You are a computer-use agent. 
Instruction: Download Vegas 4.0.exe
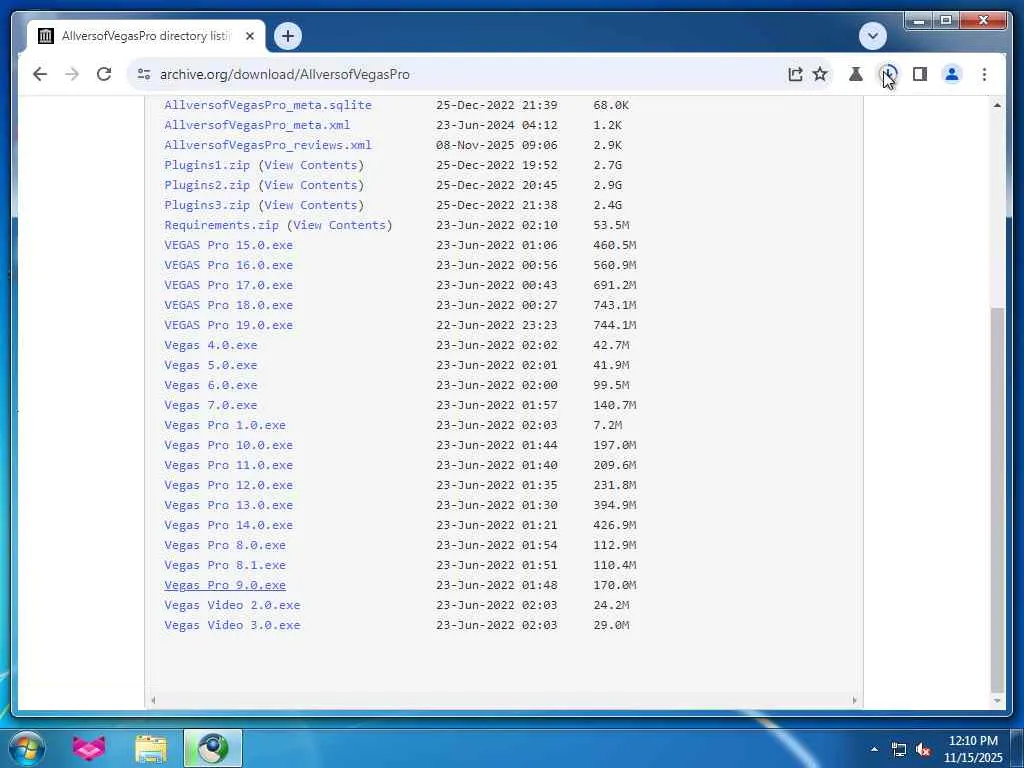[211, 345]
